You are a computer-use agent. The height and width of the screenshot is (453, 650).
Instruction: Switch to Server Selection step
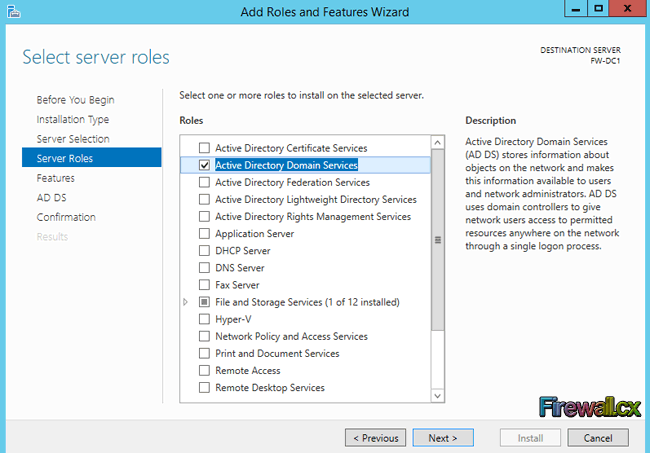(73, 139)
